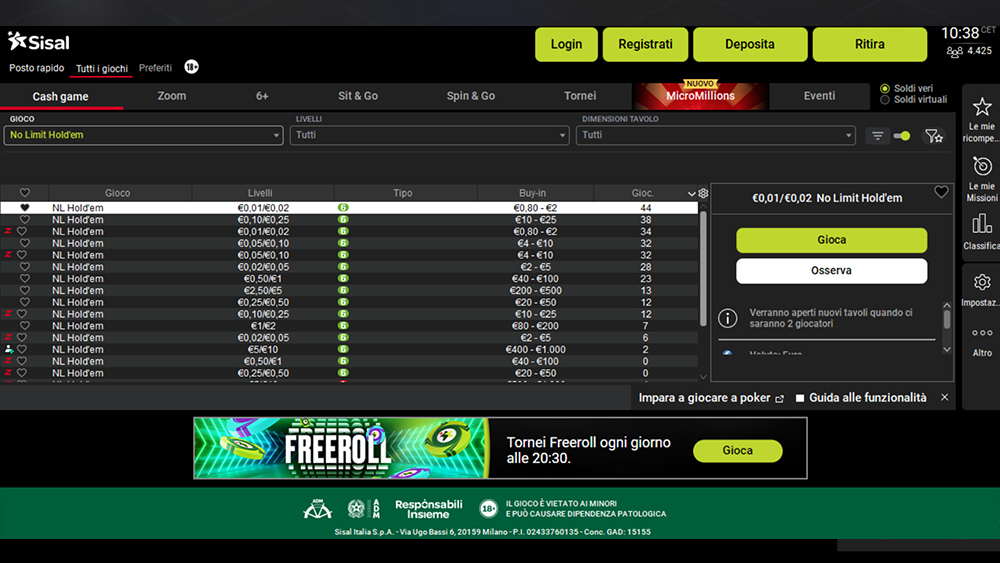Click the ADM logo in the footer
Screen dimensions: 1000x563
(317, 509)
